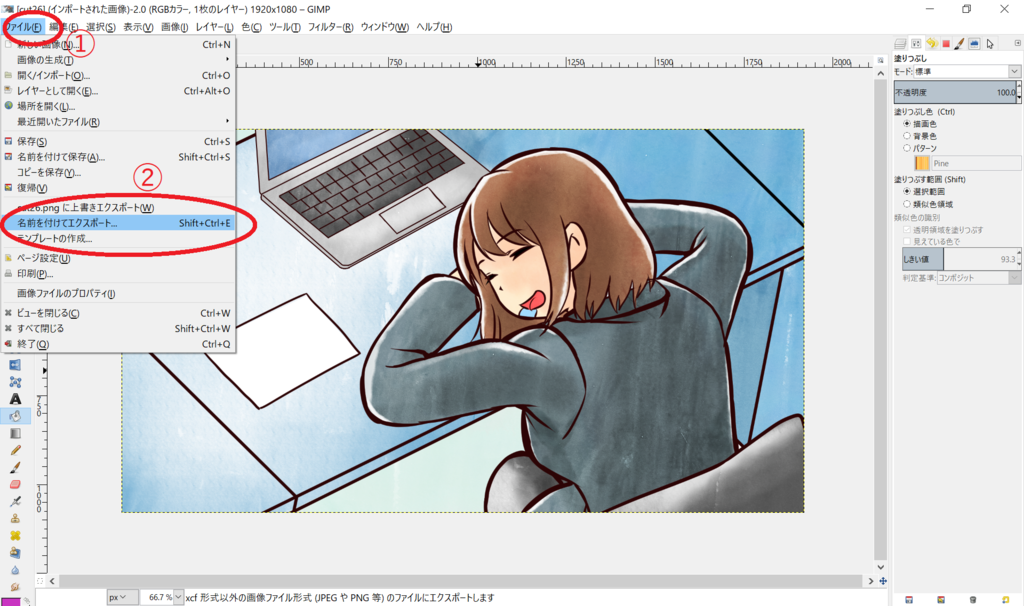The width and height of the screenshot is (1024, 606).
Task: Click the delete tool preset trash icon
Action: (x=973, y=599)
